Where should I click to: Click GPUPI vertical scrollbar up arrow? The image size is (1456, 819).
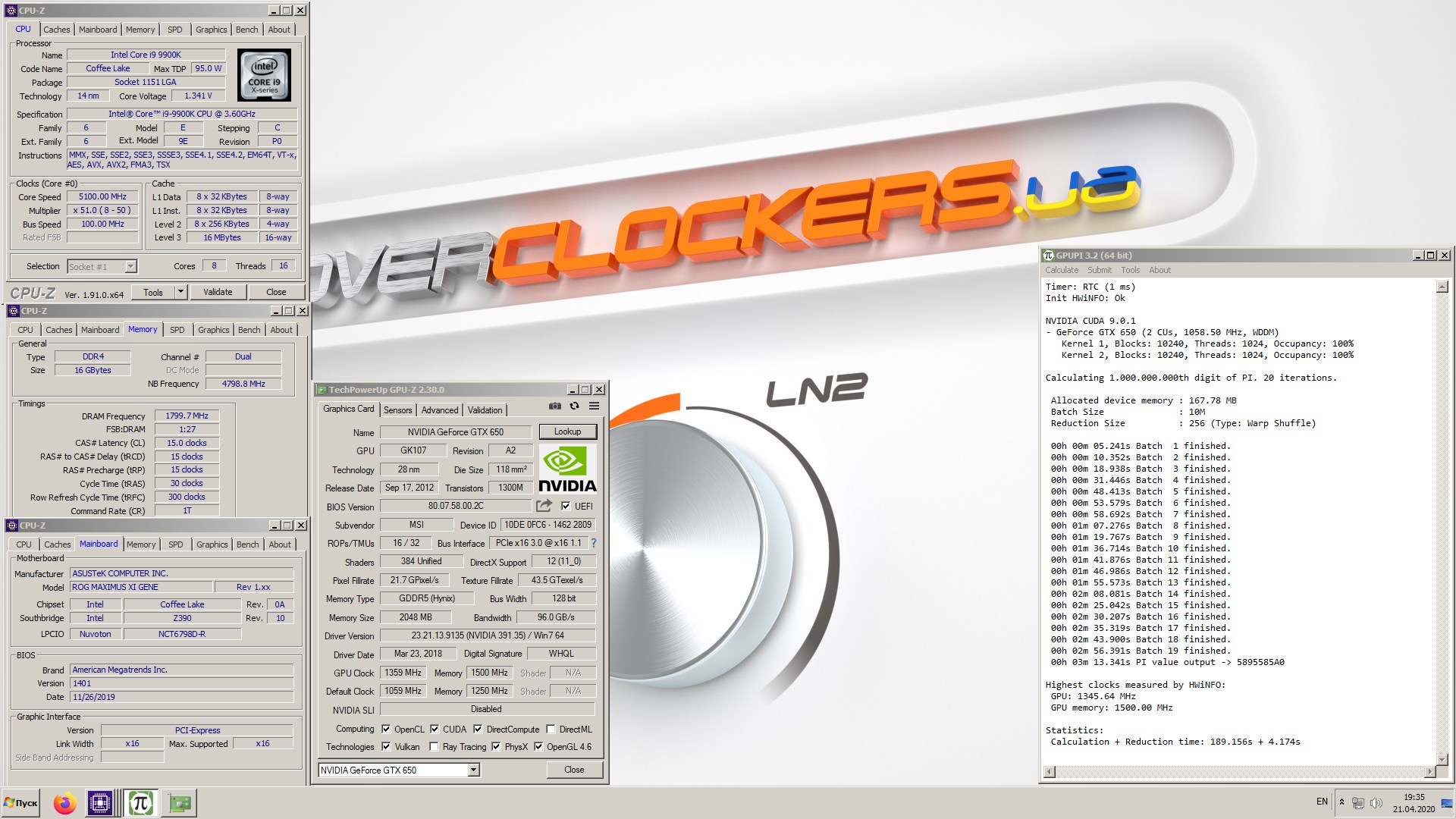pos(1442,287)
